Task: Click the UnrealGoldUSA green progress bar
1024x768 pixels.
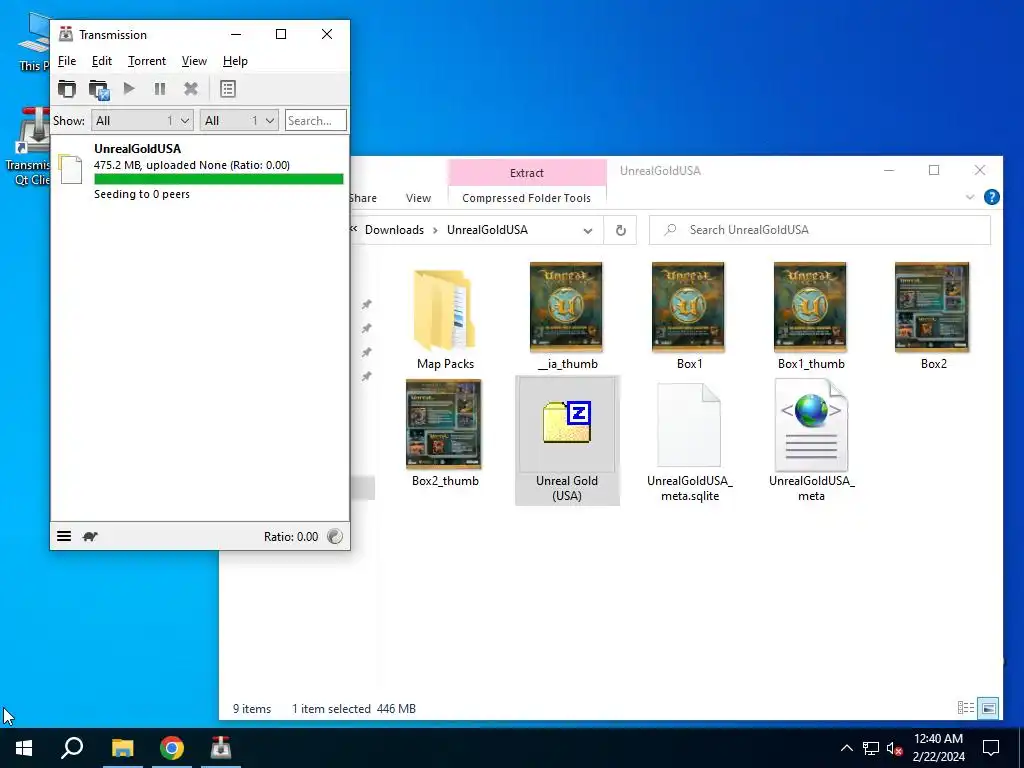Action: [219, 179]
